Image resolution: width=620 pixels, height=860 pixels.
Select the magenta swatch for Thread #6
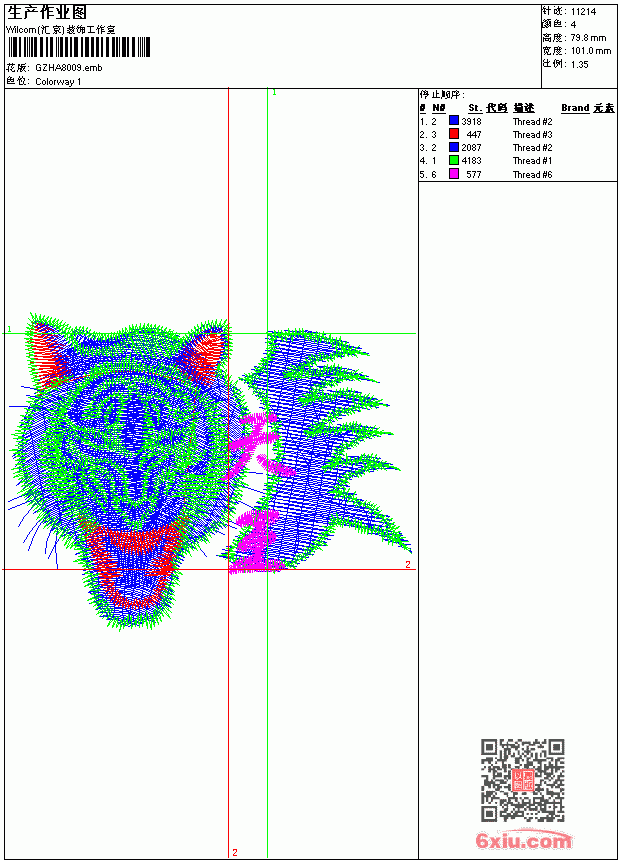pyautogui.click(x=454, y=174)
